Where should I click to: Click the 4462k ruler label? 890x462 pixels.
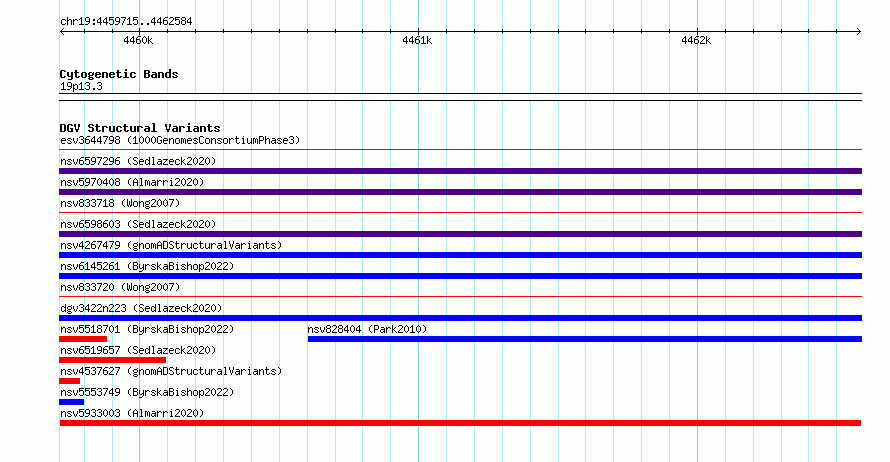pos(696,40)
